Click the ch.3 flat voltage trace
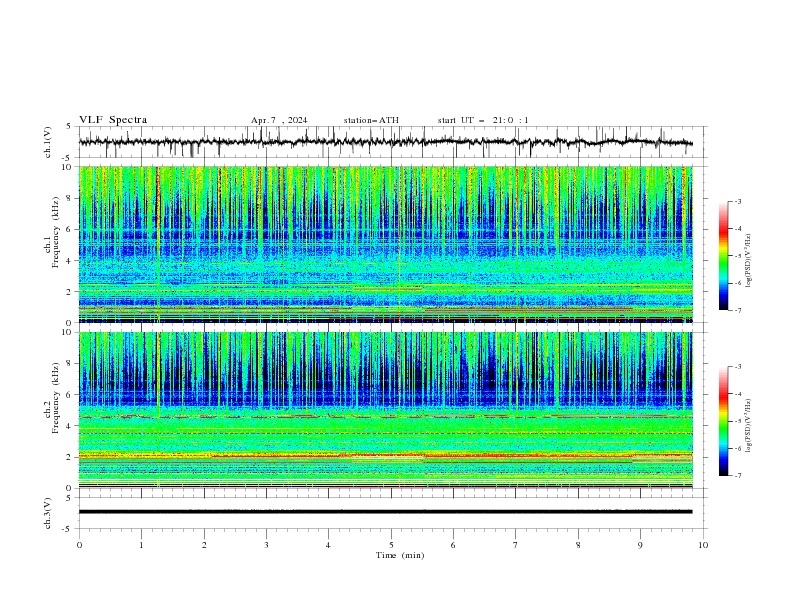 pos(385,512)
